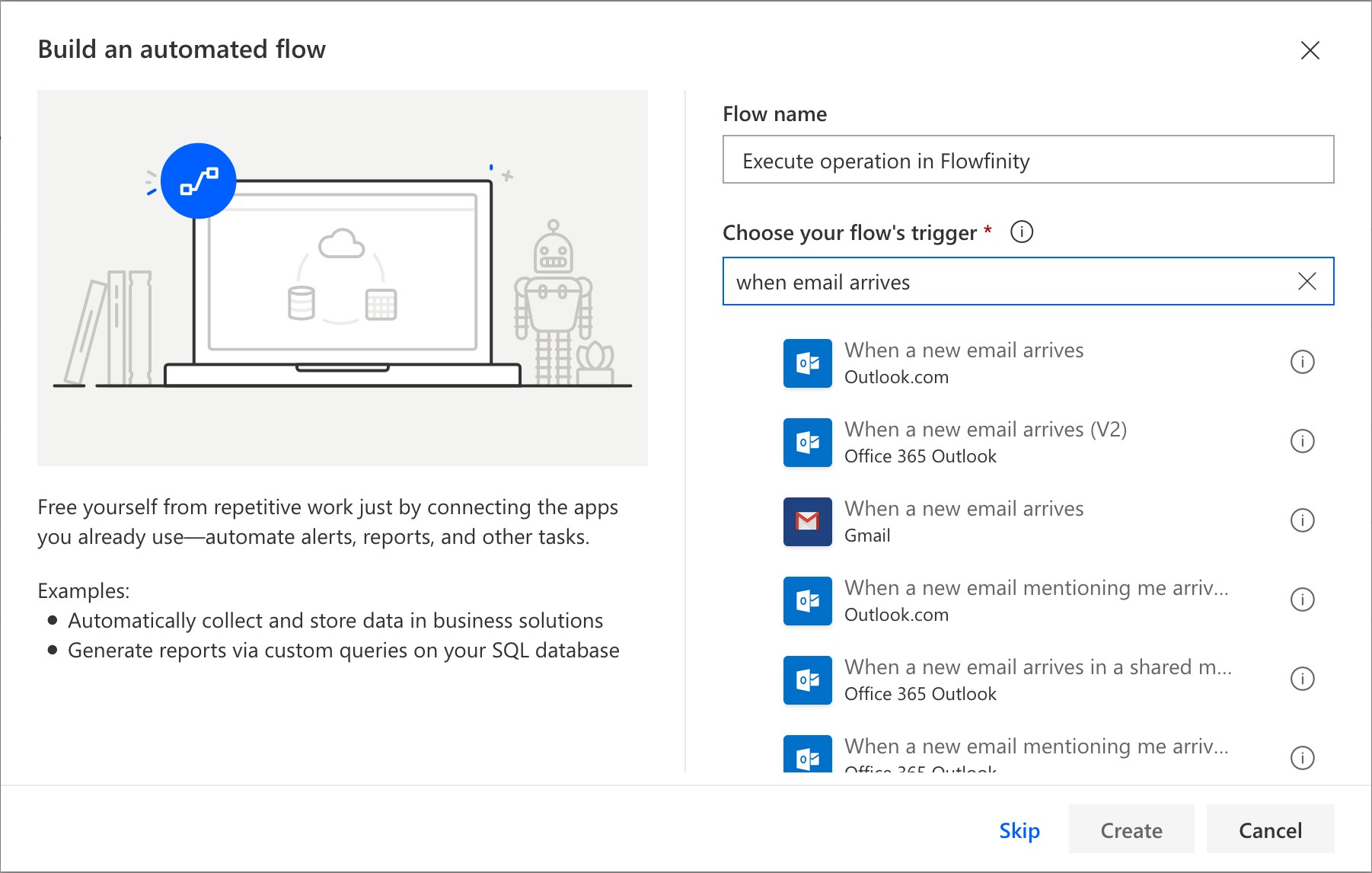Open info for shared mailbox email trigger
The width and height of the screenshot is (1372, 873).
pos(1302,679)
